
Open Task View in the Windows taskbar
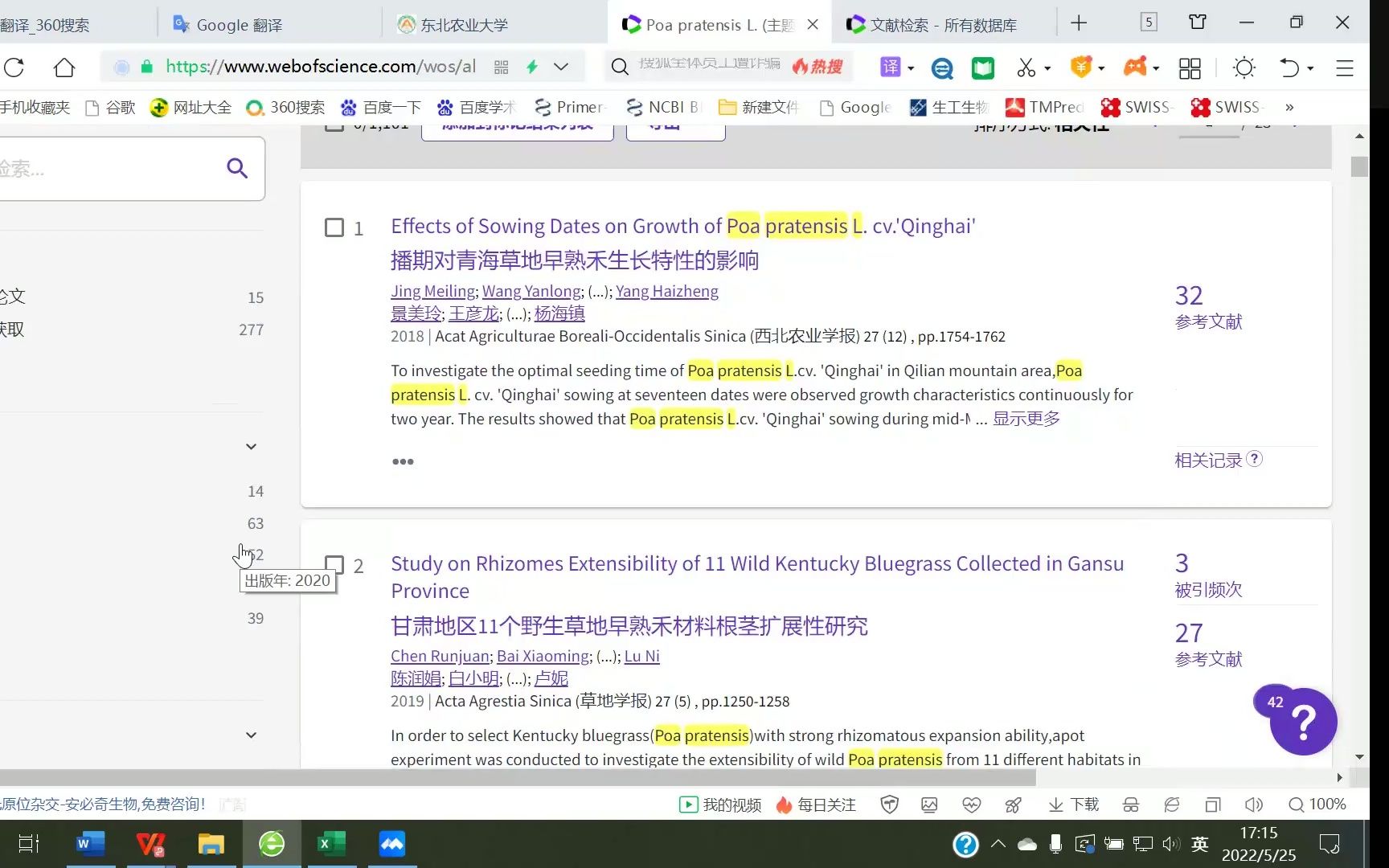(x=29, y=844)
